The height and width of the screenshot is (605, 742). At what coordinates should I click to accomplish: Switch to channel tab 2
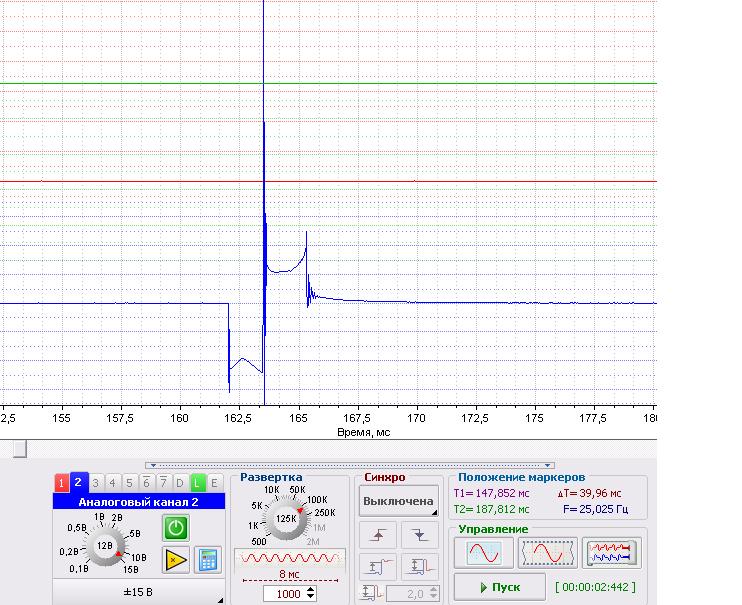[x=79, y=482]
